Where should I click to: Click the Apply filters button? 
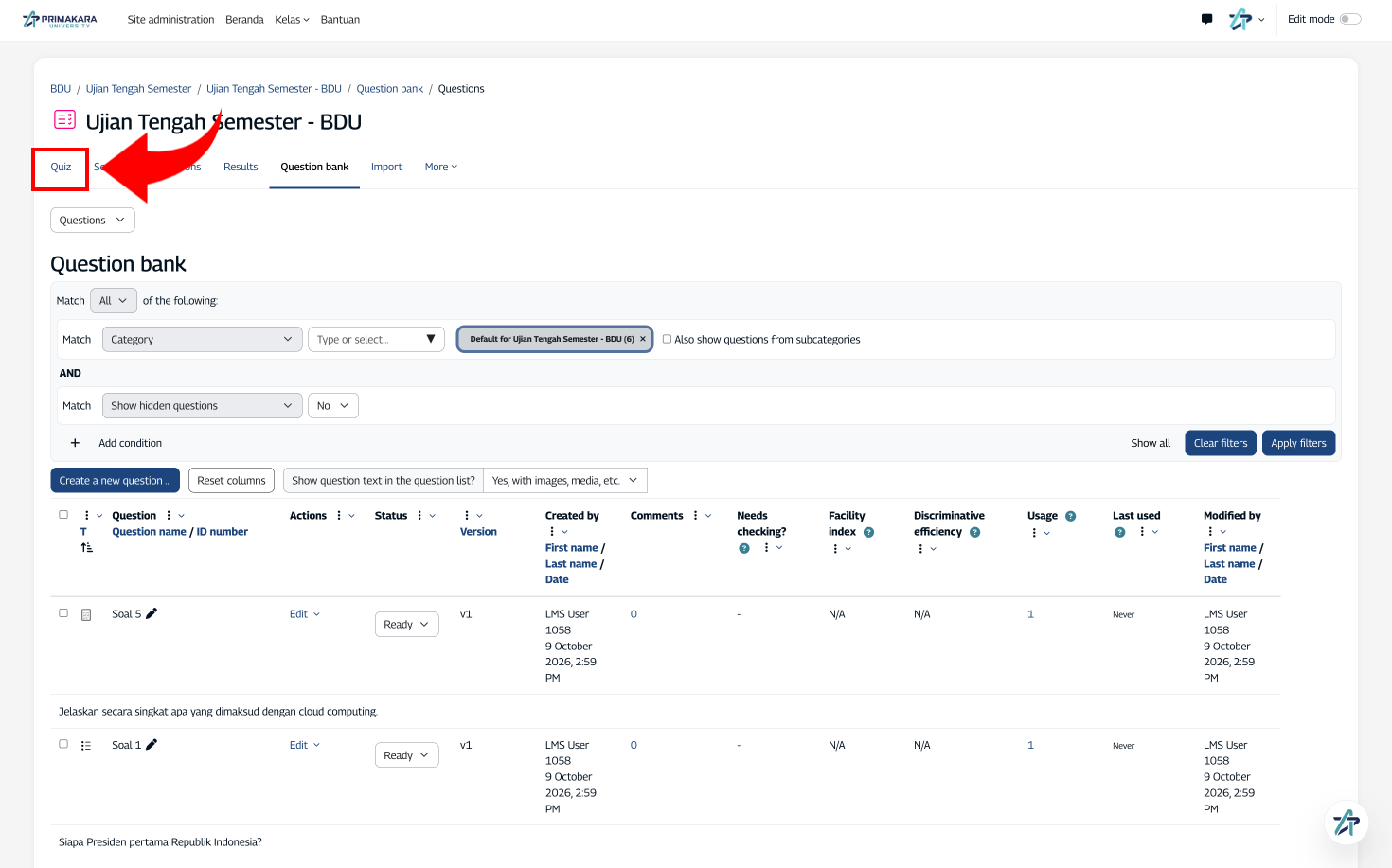click(x=1298, y=443)
